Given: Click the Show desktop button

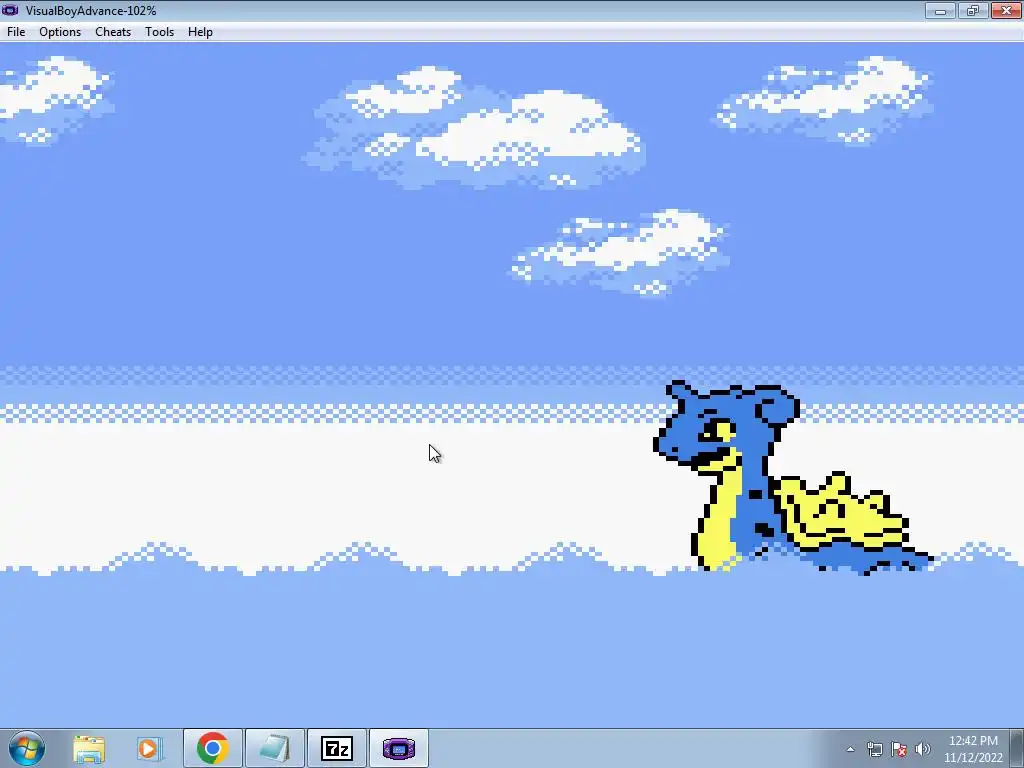Looking at the screenshot, I should click(1017, 748).
